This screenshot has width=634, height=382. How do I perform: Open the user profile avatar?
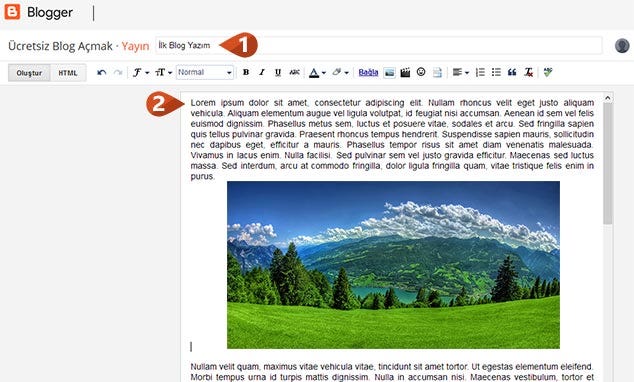click(x=622, y=46)
